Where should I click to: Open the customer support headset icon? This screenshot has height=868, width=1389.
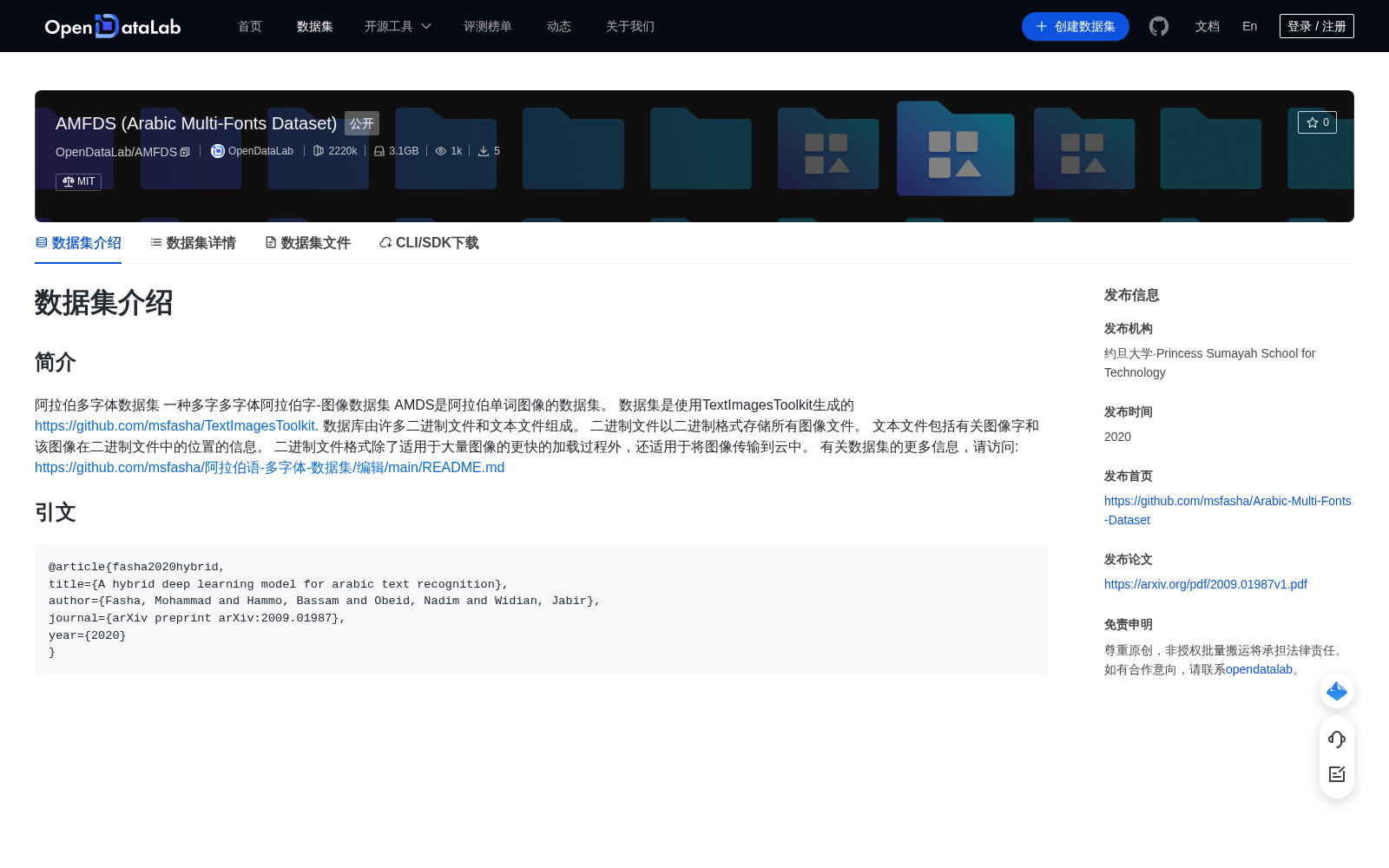point(1337,740)
